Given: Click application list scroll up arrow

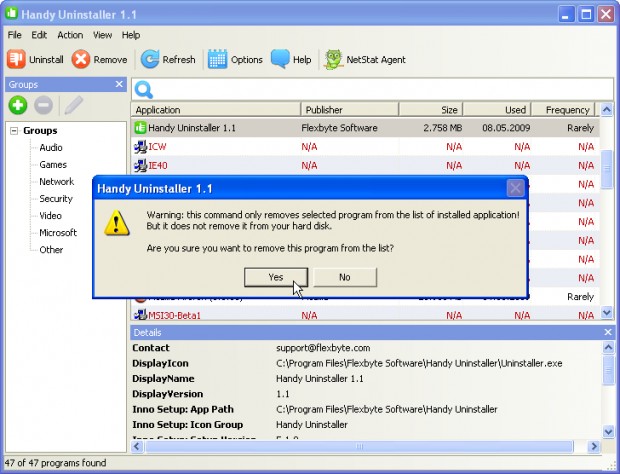Looking at the screenshot, I should pos(607,110).
